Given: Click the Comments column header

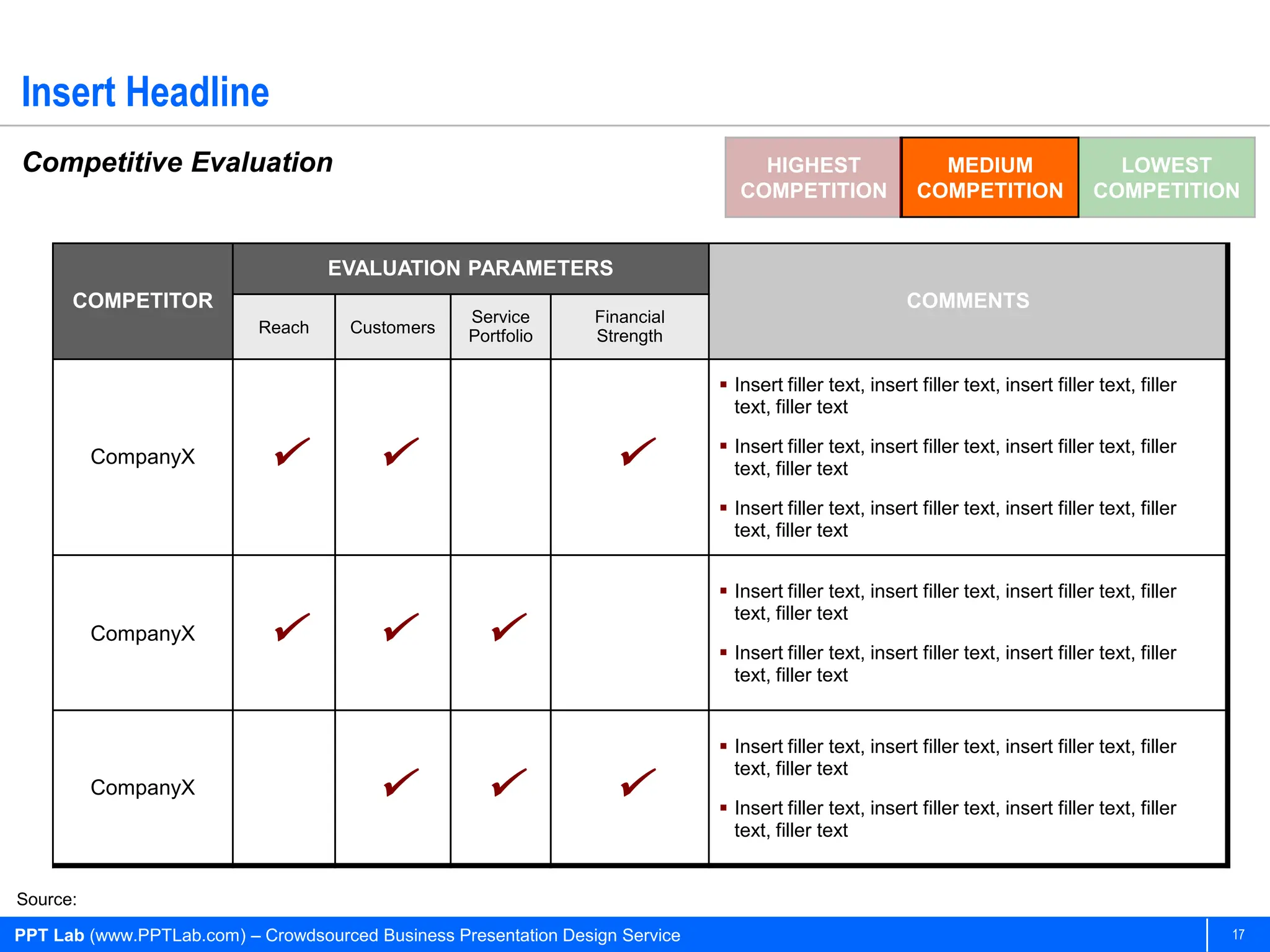Looking at the screenshot, I should coord(967,301).
